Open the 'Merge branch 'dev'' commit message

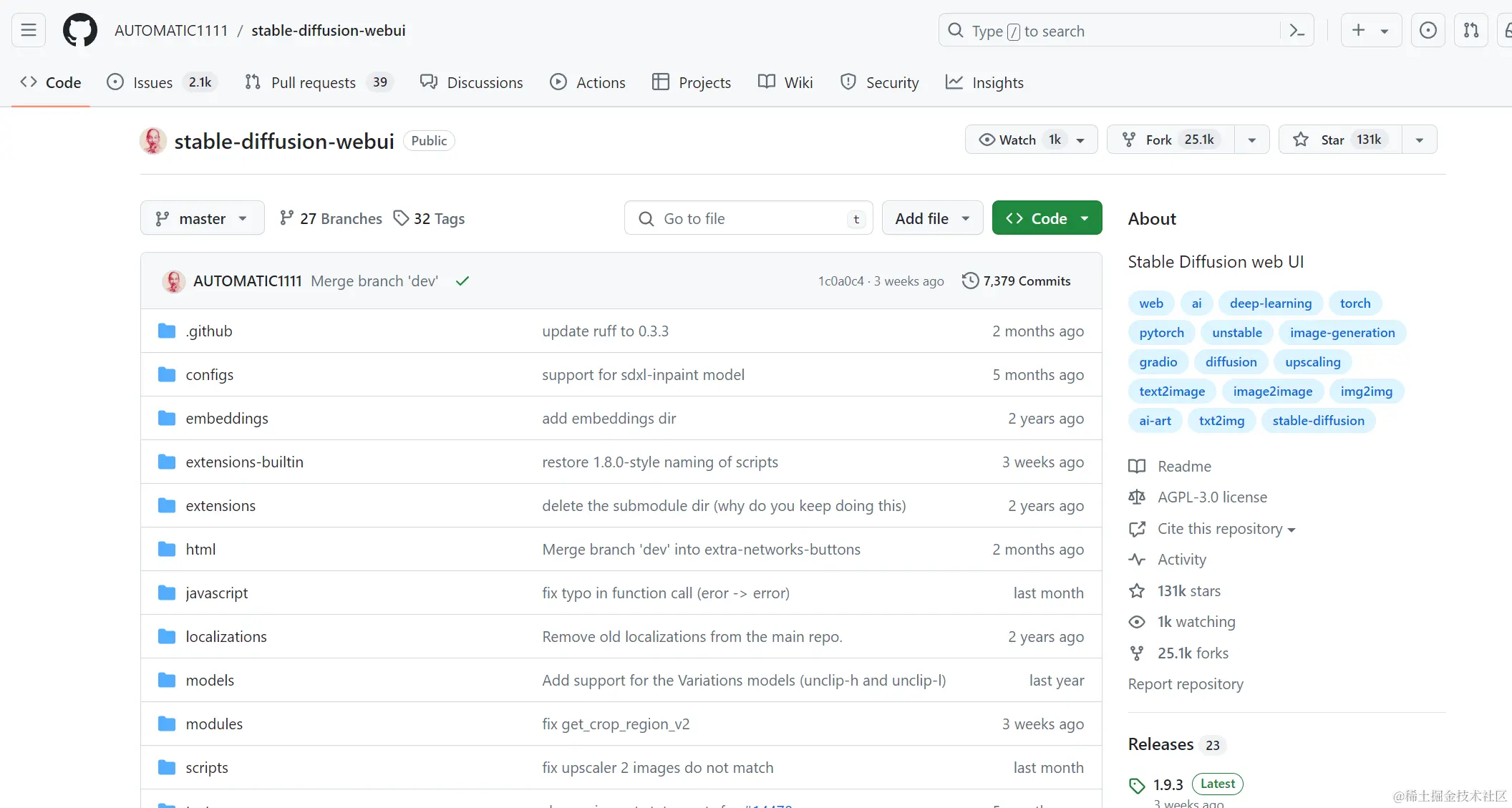(374, 281)
